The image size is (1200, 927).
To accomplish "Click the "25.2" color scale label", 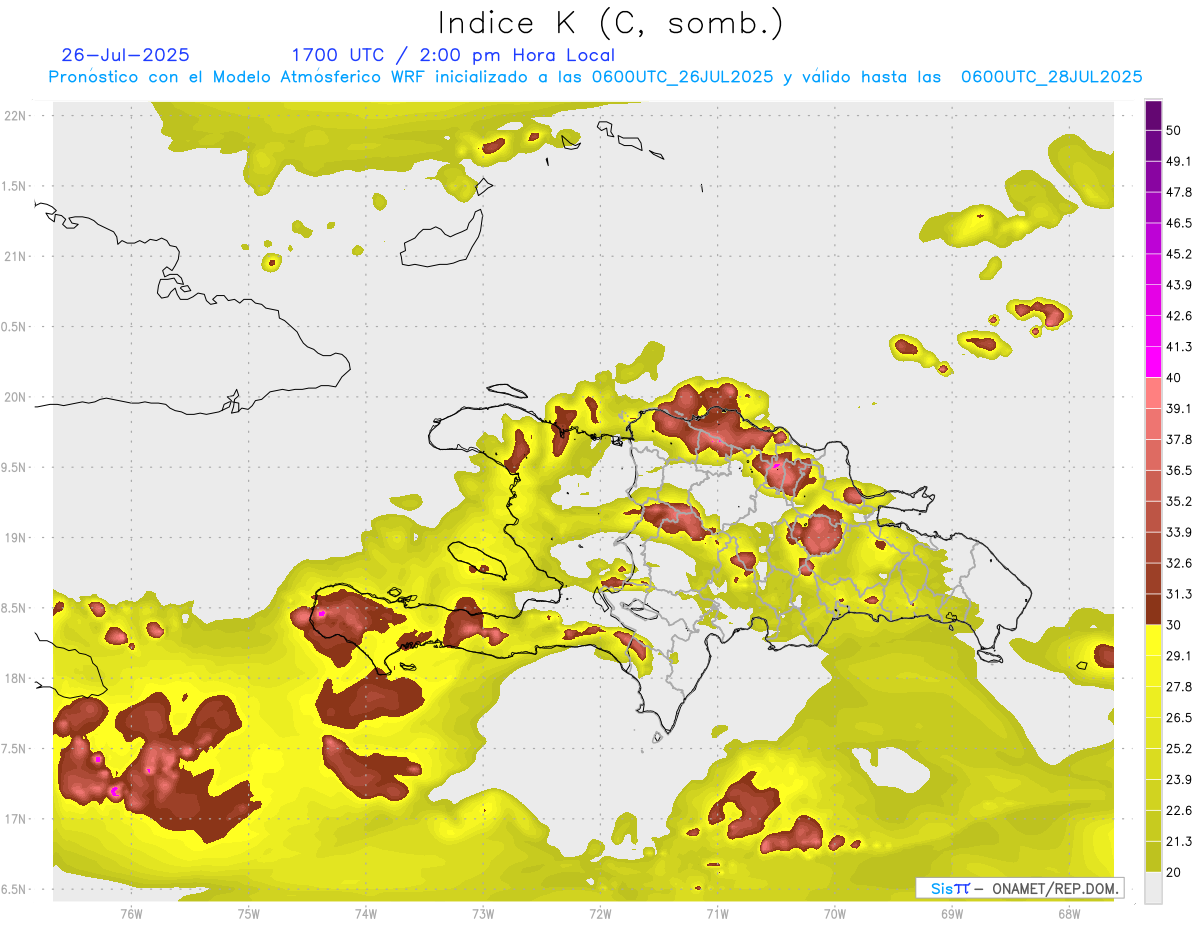I will point(1179,749).
